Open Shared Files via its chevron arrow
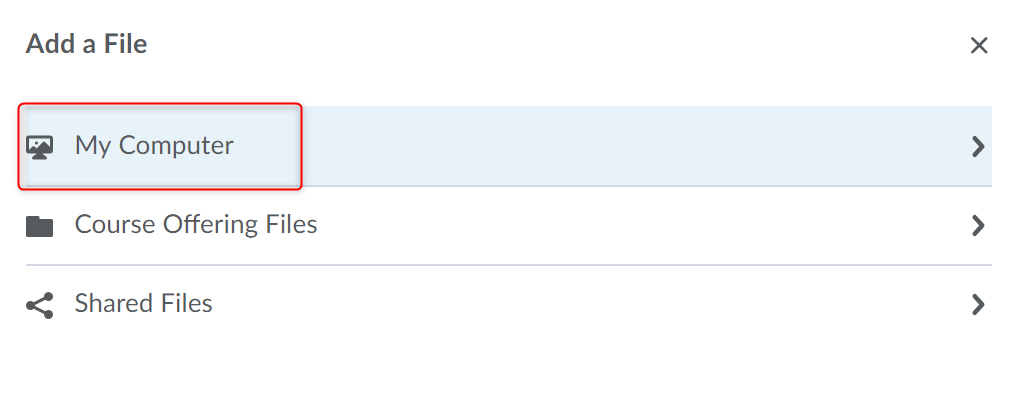 point(978,305)
